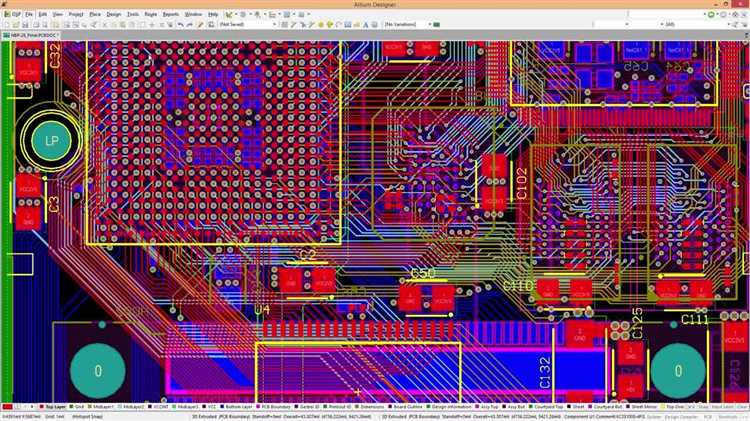
Task: Switch to the Assy Top layer tab
Action: pyautogui.click(x=487, y=407)
